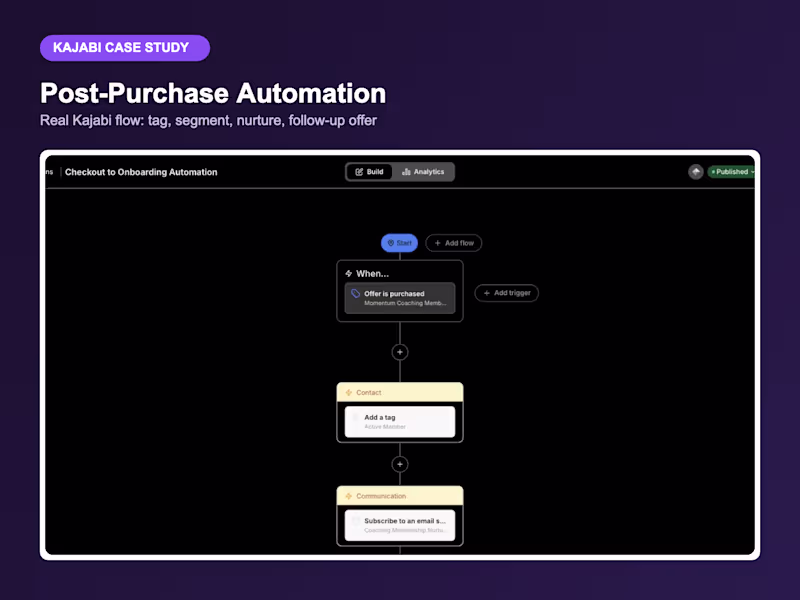This screenshot has width=800, height=600.
Task: Open the Published status dropdown
Action: 731,172
